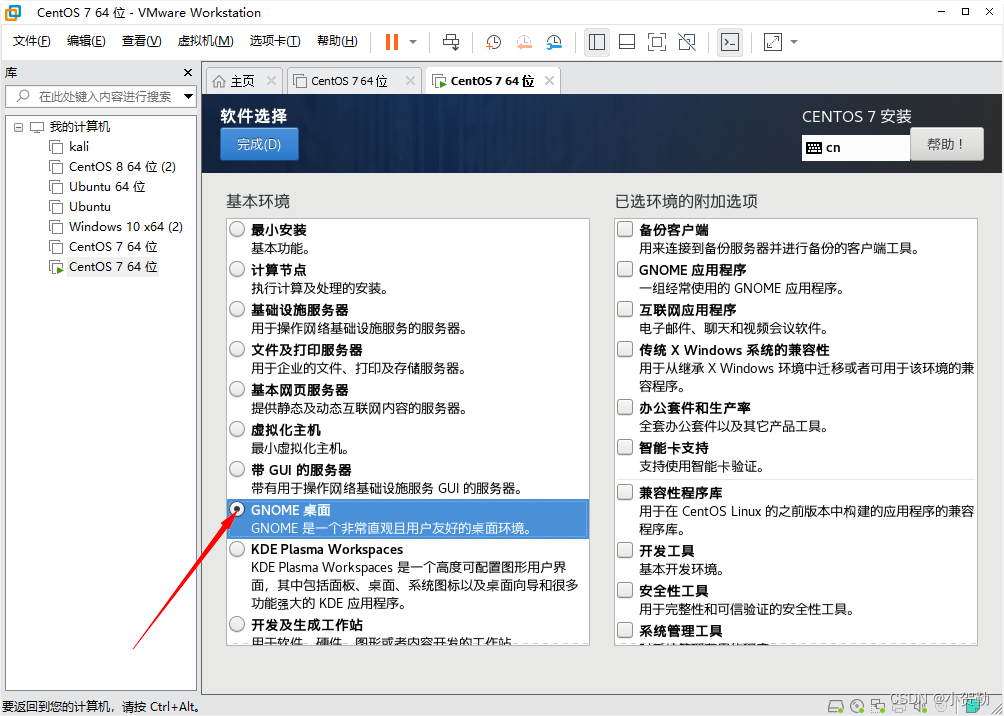Viewport: 1004px width, 716px height.
Task: Open the stretch options dropdown arrow
Action: [795, 42]
